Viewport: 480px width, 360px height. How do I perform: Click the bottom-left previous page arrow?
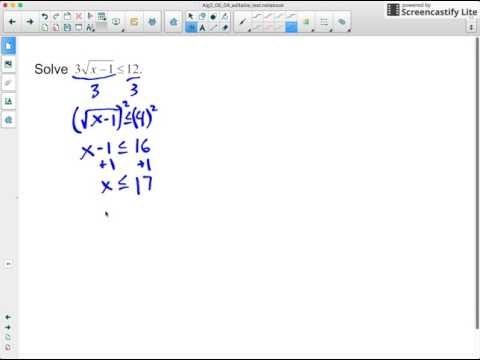(8, 317)
